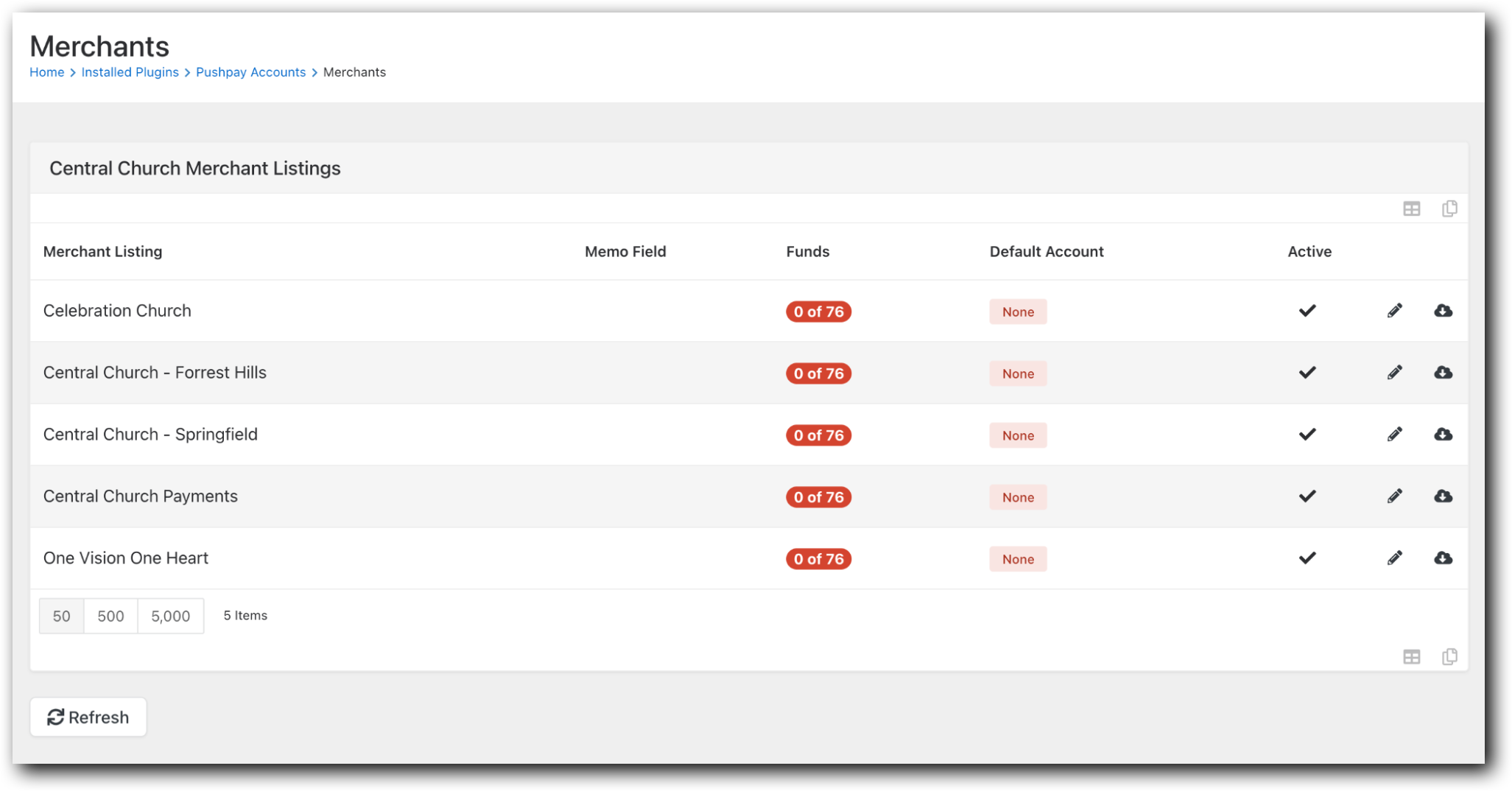Open Installed Plugins from the breadcrumb
Screen dimensions: 1512x791
pos(130,71)
